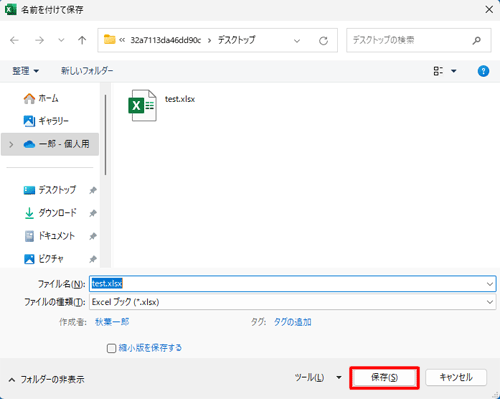
Task: Click pin icon next to デスクトップ
Action: pos(93,190)
